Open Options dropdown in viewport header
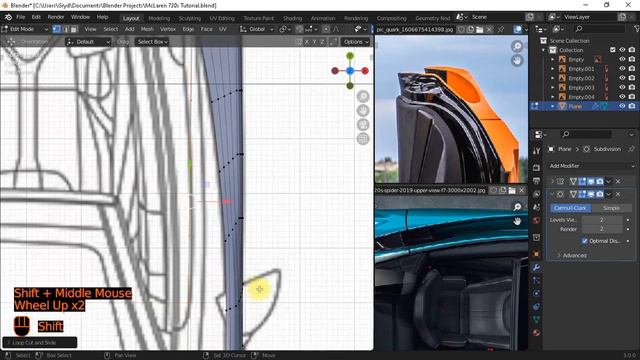 356,42
